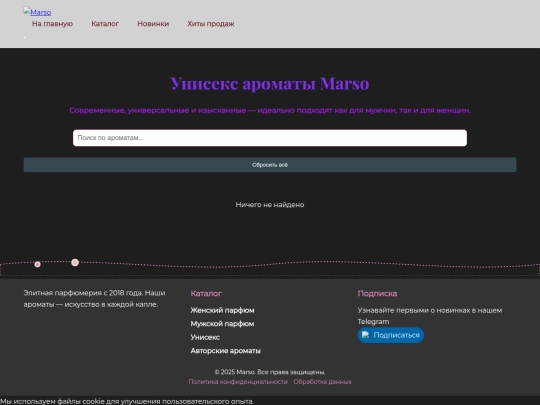Click the footer Подписка heading

click(x=377, y=293)
